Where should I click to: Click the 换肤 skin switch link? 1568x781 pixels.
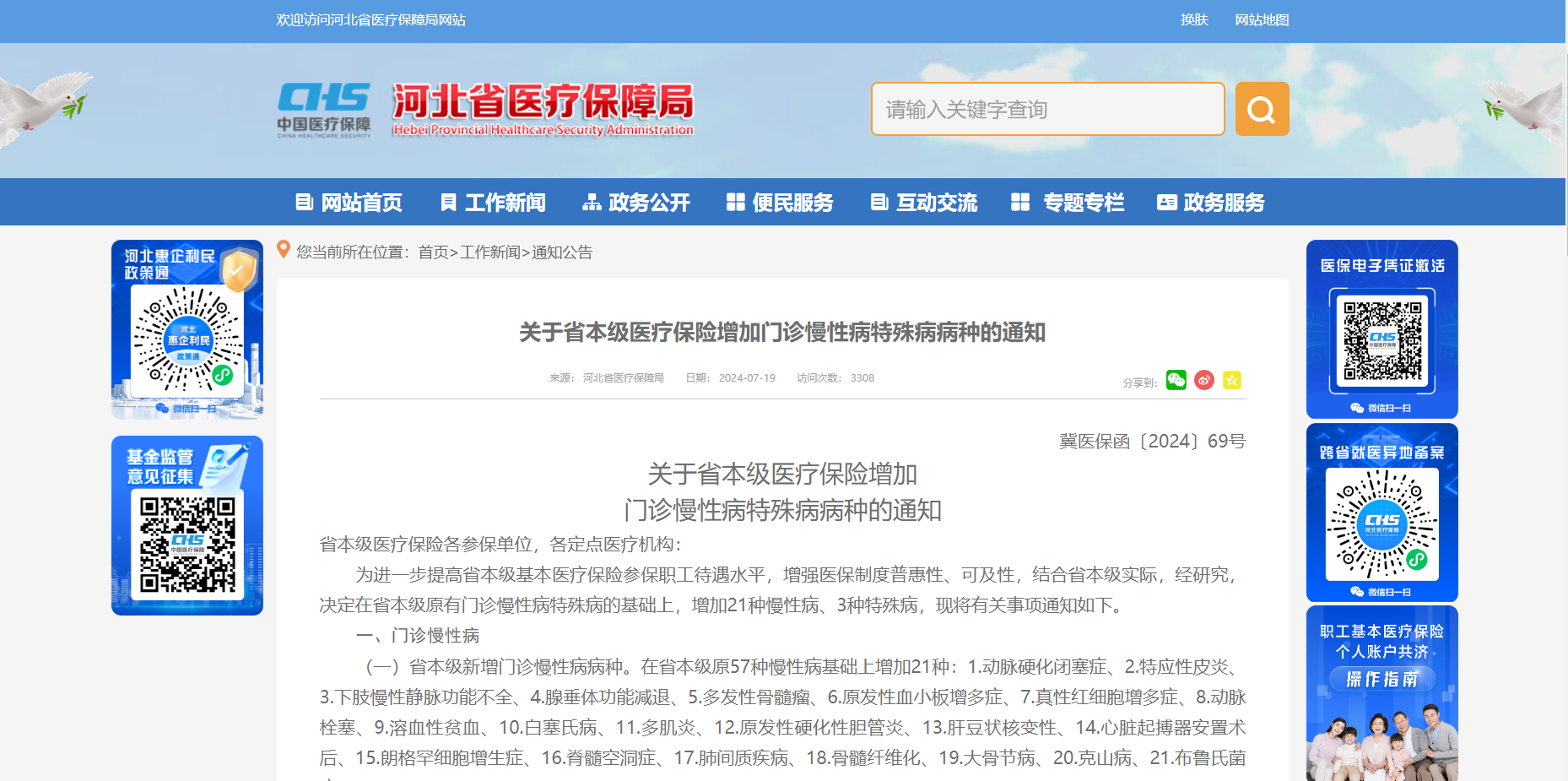[x=1194, y=20]
